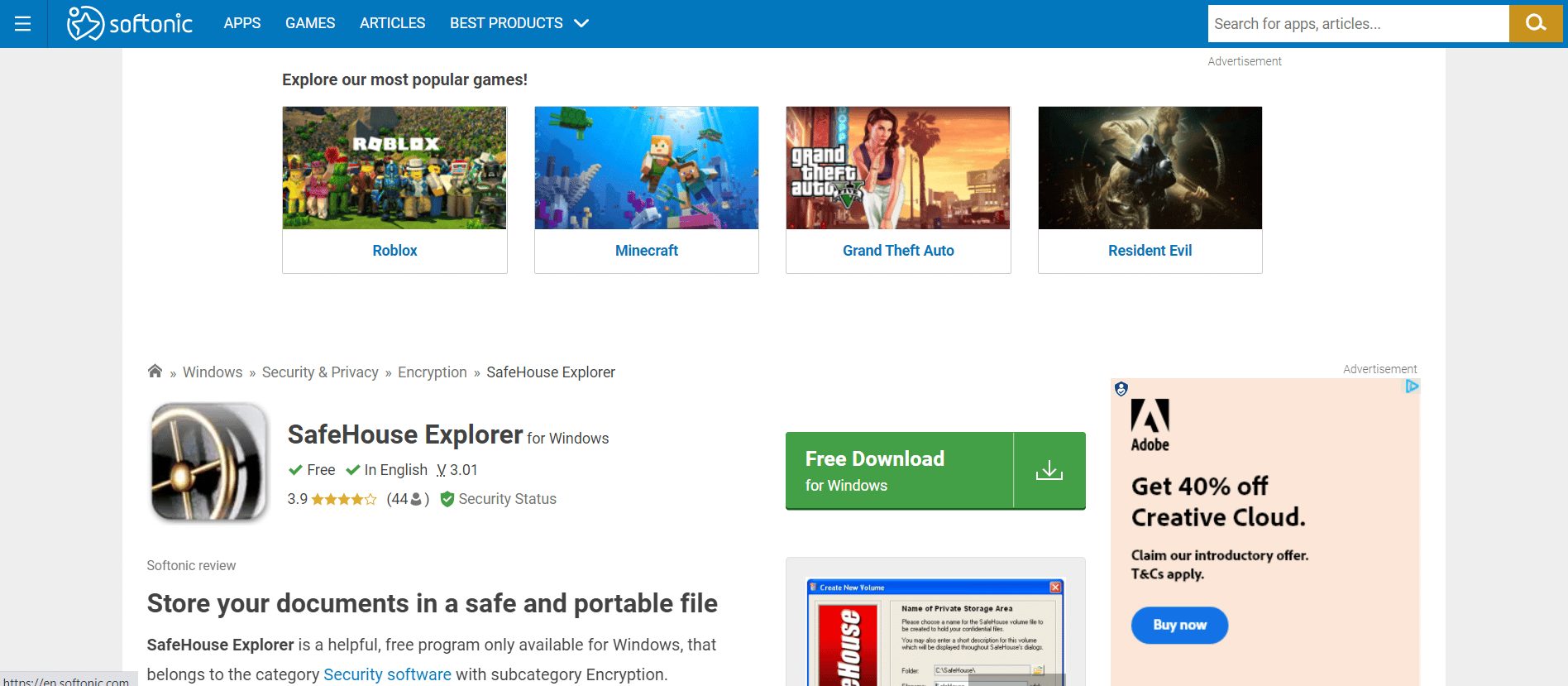Click 'Explore our most popular games!' heading

coord(404,79)
